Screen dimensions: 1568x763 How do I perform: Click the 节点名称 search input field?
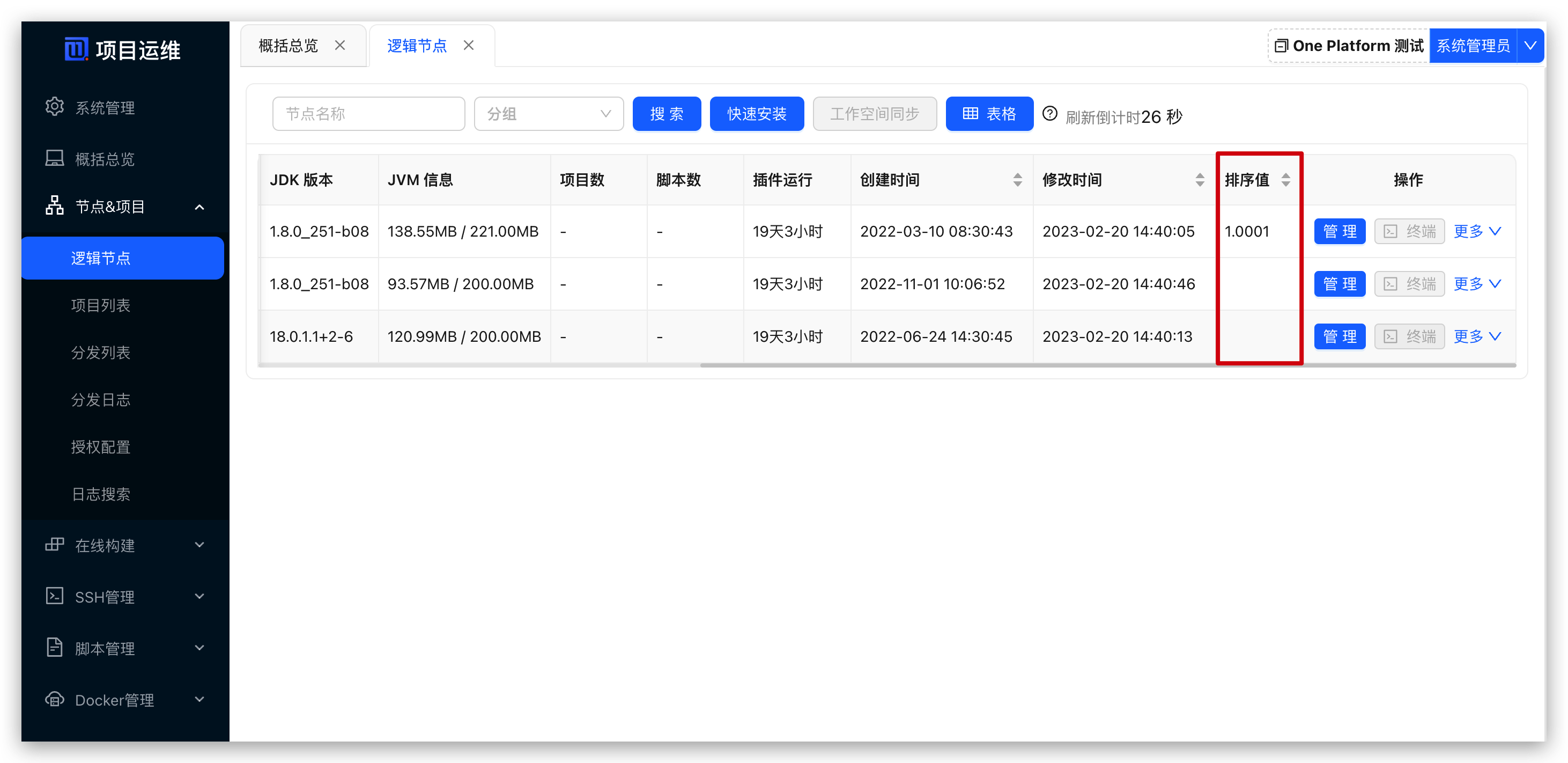368,114
